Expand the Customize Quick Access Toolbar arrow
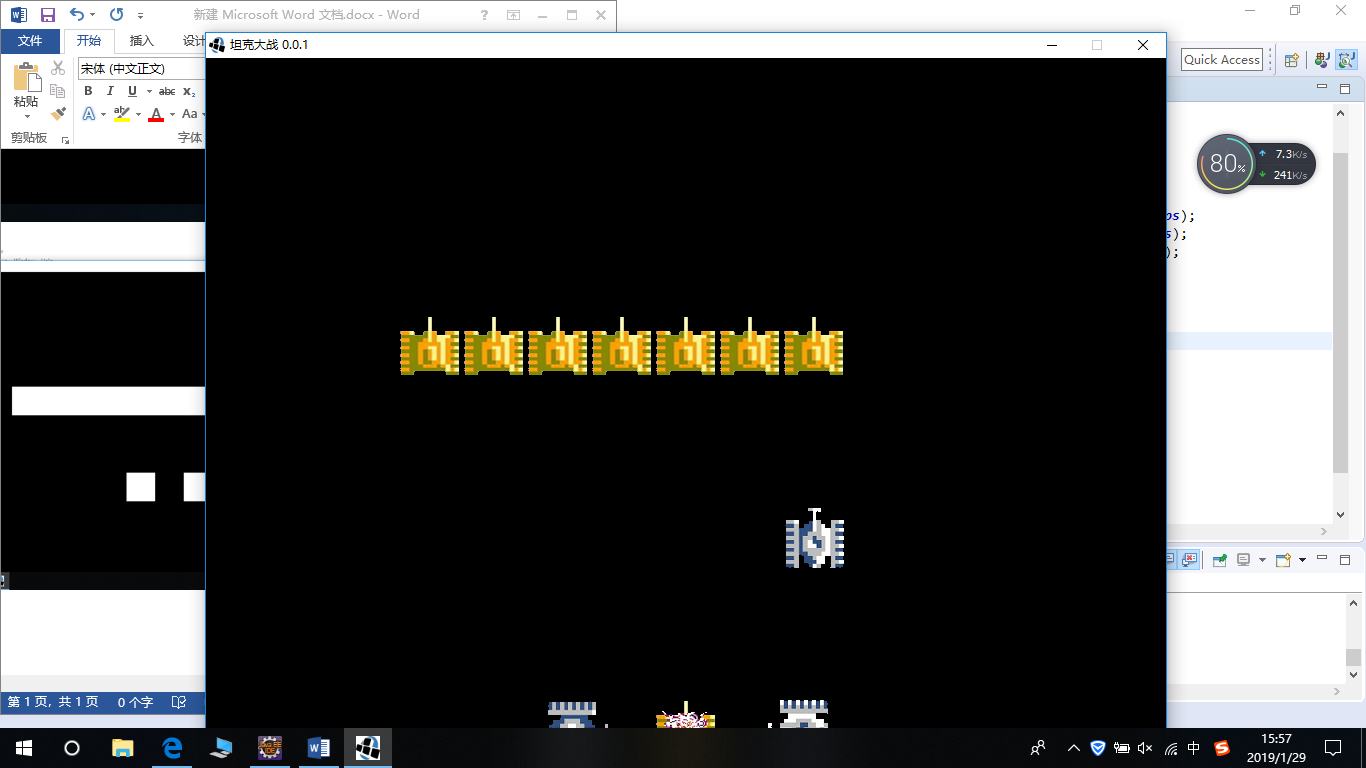This screenshot has height=768, width=1366. point(141,16)
